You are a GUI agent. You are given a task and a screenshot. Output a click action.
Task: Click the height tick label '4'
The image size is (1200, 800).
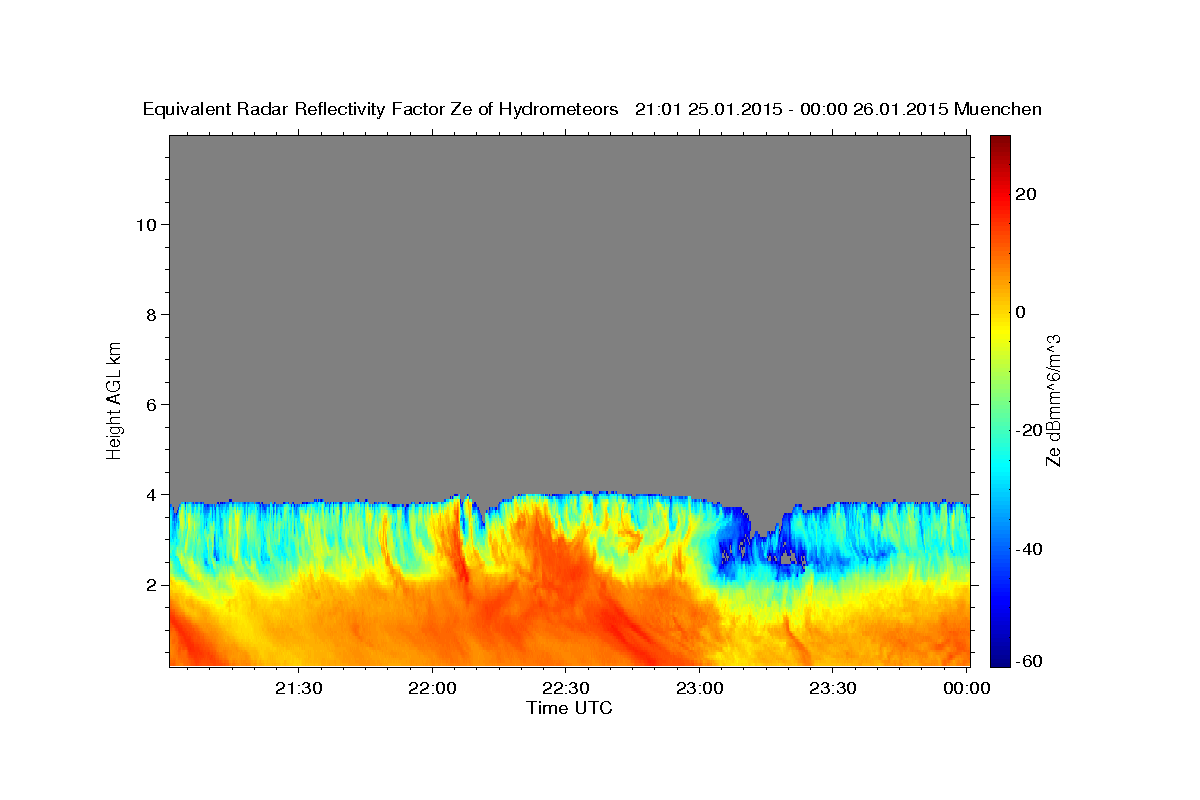(152, 494)
